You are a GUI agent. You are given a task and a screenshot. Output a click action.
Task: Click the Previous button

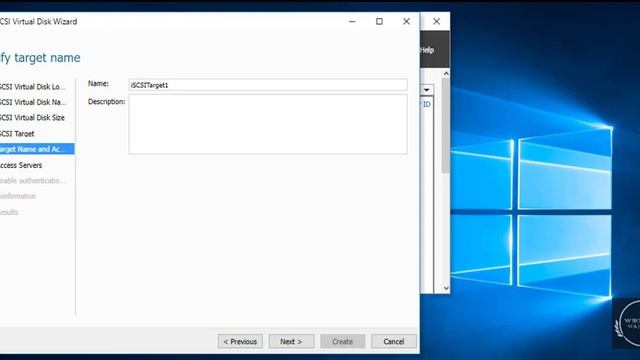[x=240, y=341]
